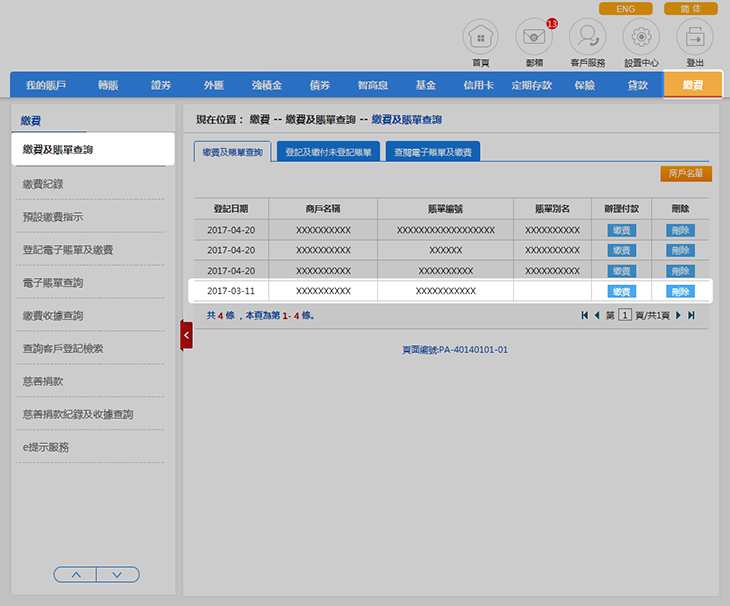The image size is (730, 606).
Task: Delete the 2017-03-11 registered bill
Action: coord(680,291)
